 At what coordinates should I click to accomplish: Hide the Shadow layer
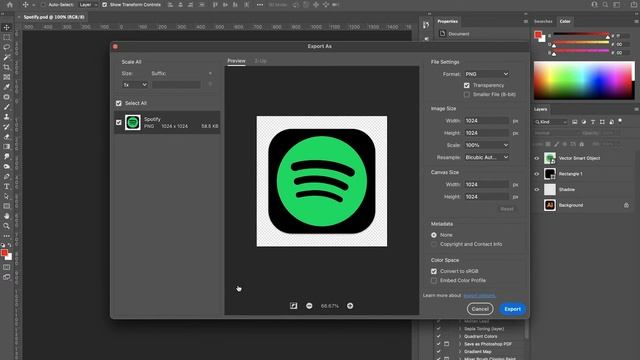tap(537, 189)
